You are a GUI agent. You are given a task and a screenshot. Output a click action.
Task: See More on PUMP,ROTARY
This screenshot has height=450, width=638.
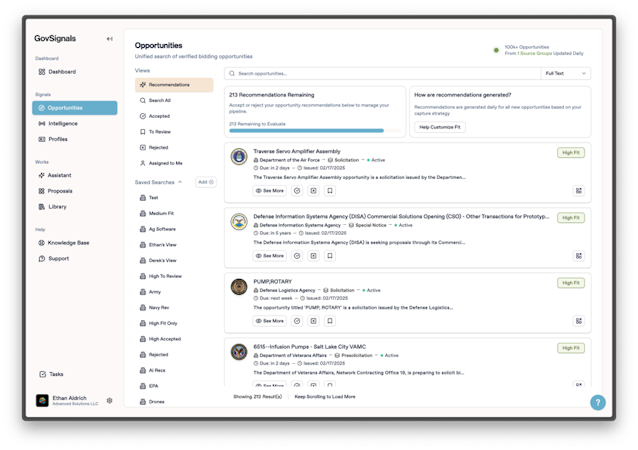click(269, 321)
